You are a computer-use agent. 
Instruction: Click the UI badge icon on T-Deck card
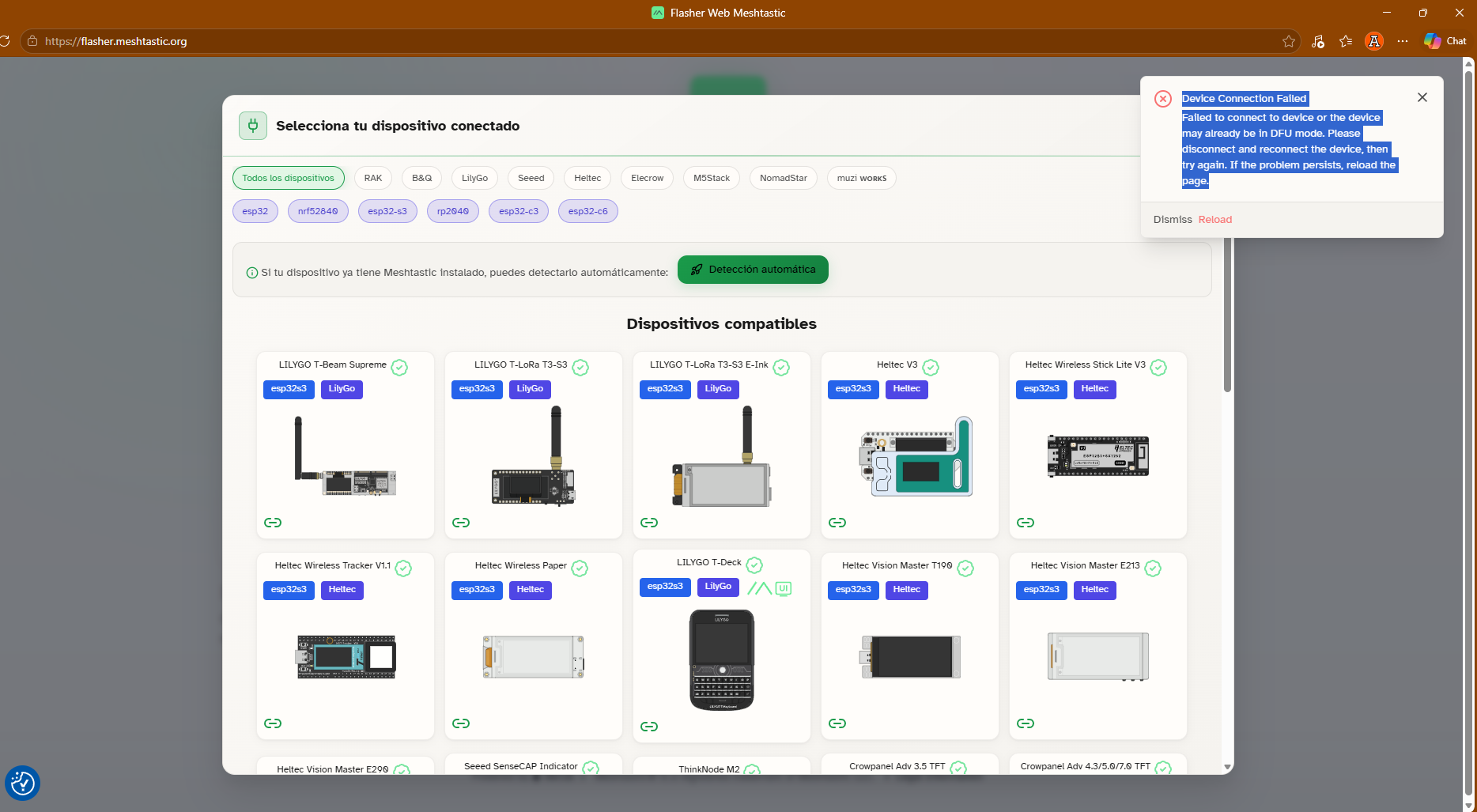point(784,587)
